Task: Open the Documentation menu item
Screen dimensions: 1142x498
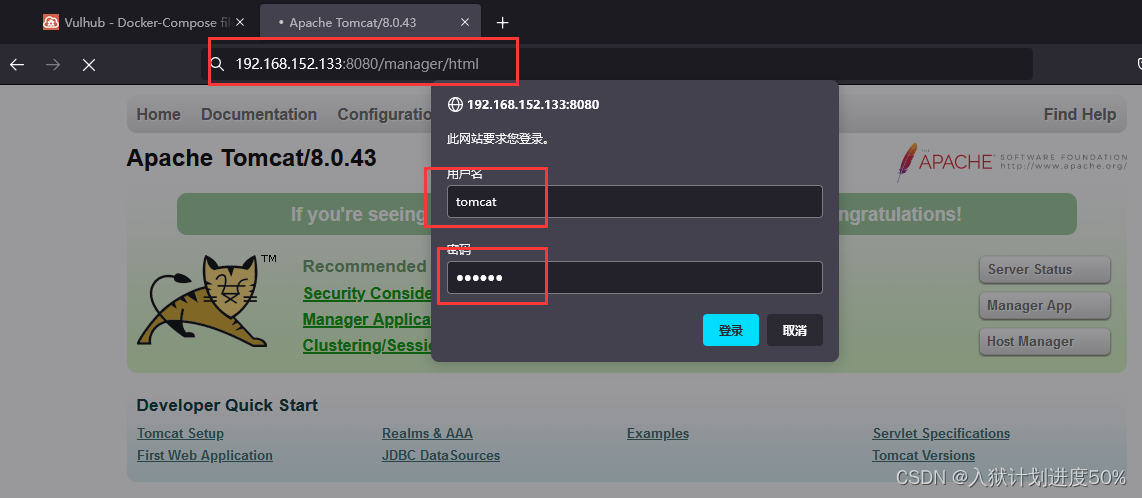Action: click(x=259, y=114)
